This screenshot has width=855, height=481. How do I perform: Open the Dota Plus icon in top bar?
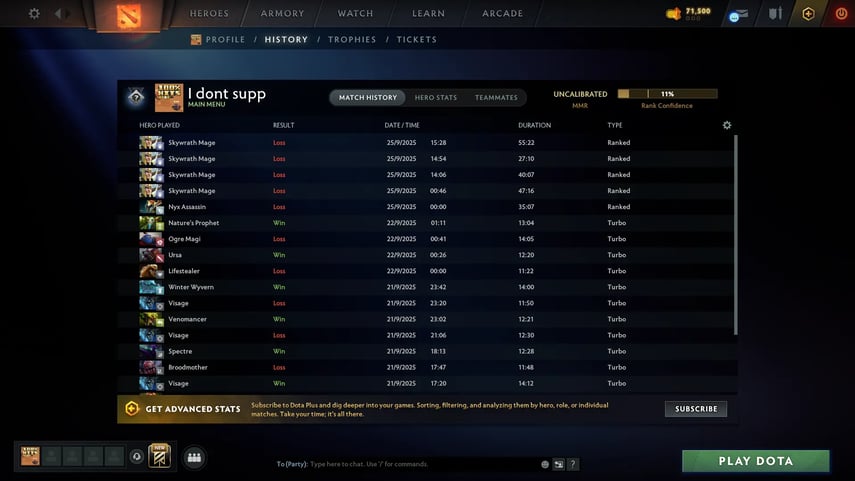(808, 14)
